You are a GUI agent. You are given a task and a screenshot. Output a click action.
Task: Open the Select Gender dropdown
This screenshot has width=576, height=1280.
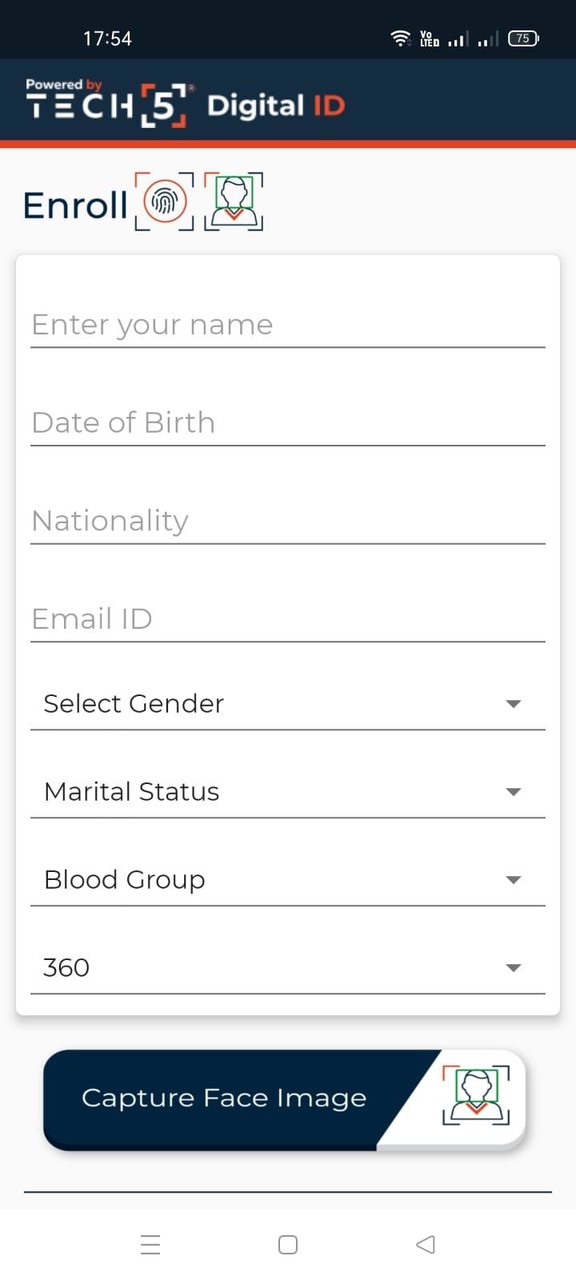click(x=287, y=703)
